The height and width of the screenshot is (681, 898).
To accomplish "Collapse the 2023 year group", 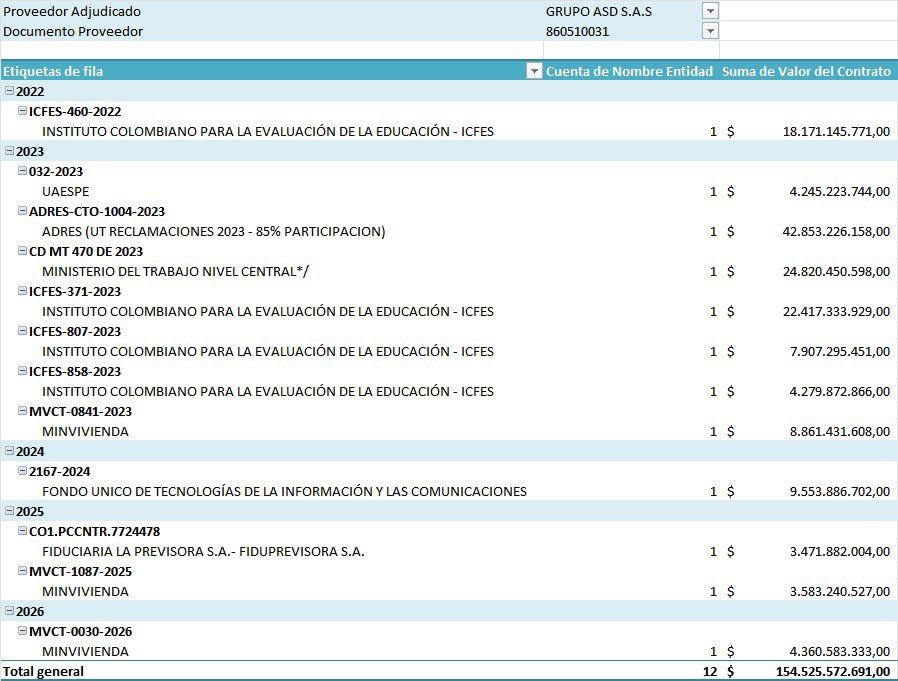I will pos(9,151).
